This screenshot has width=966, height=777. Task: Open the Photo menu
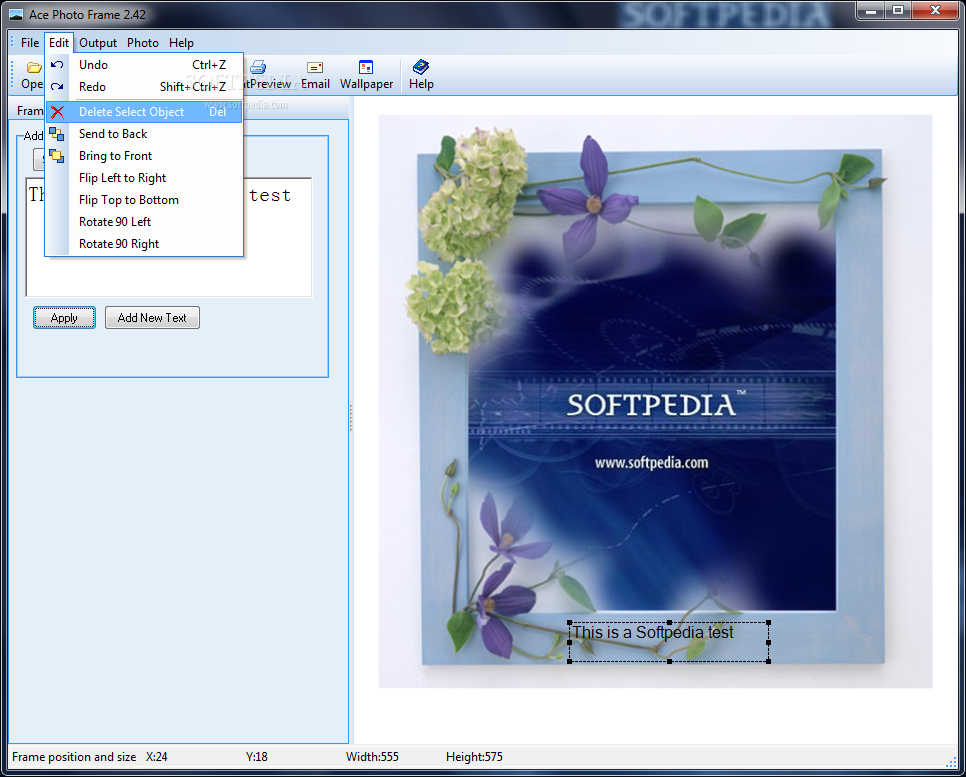143,43
